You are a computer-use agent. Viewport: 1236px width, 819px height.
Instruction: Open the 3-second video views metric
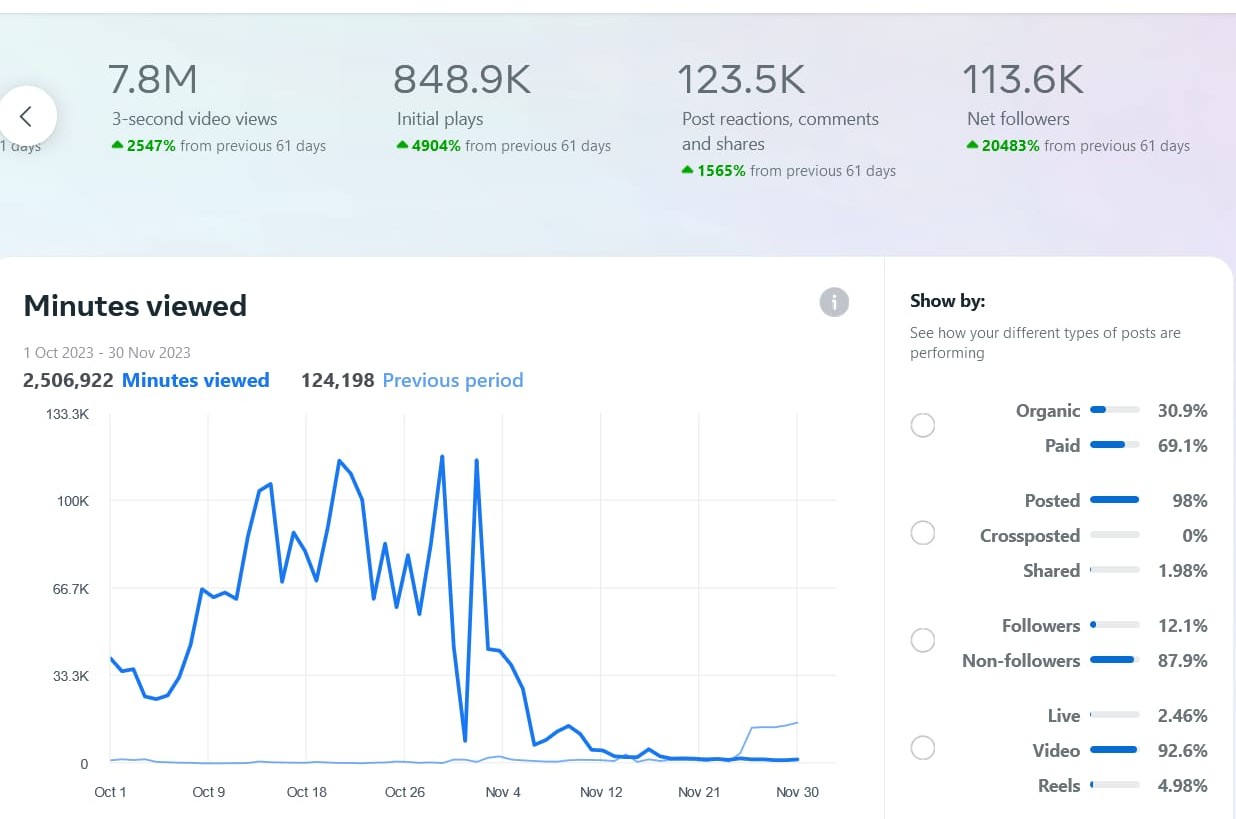pyautogui.click(x=194, y=119)
